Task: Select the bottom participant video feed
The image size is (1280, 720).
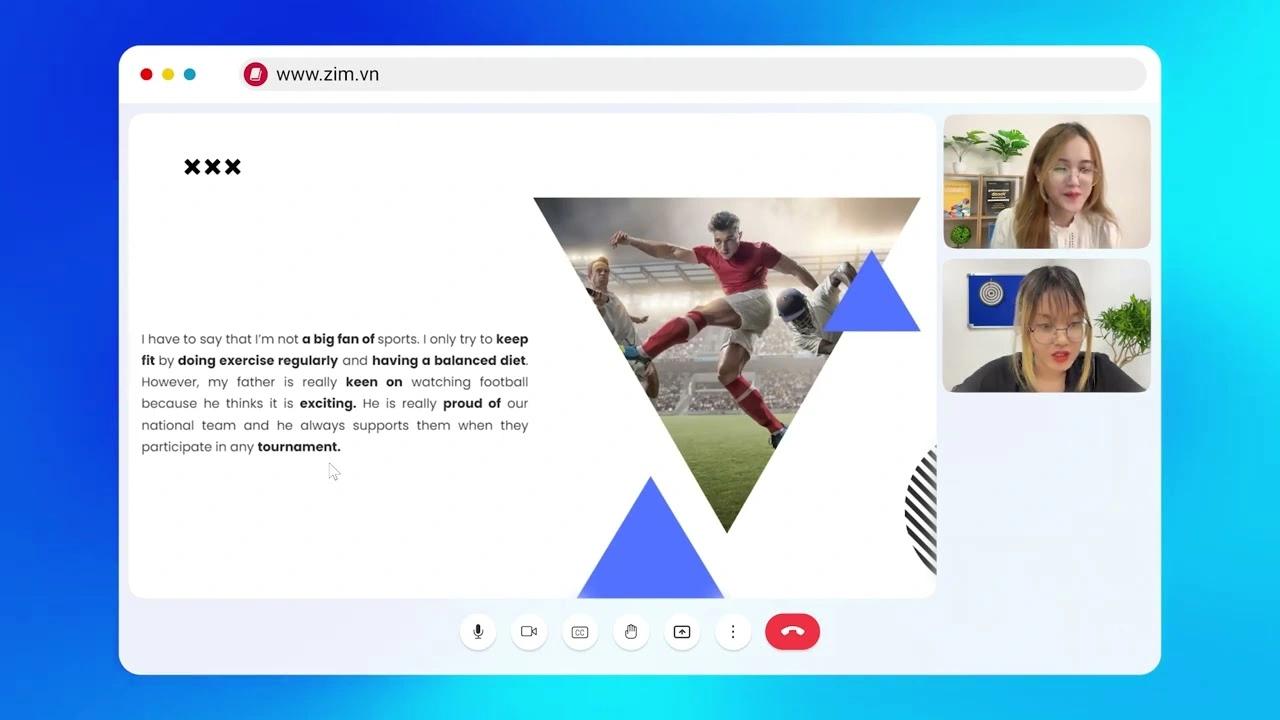Action: (1046, 325)
